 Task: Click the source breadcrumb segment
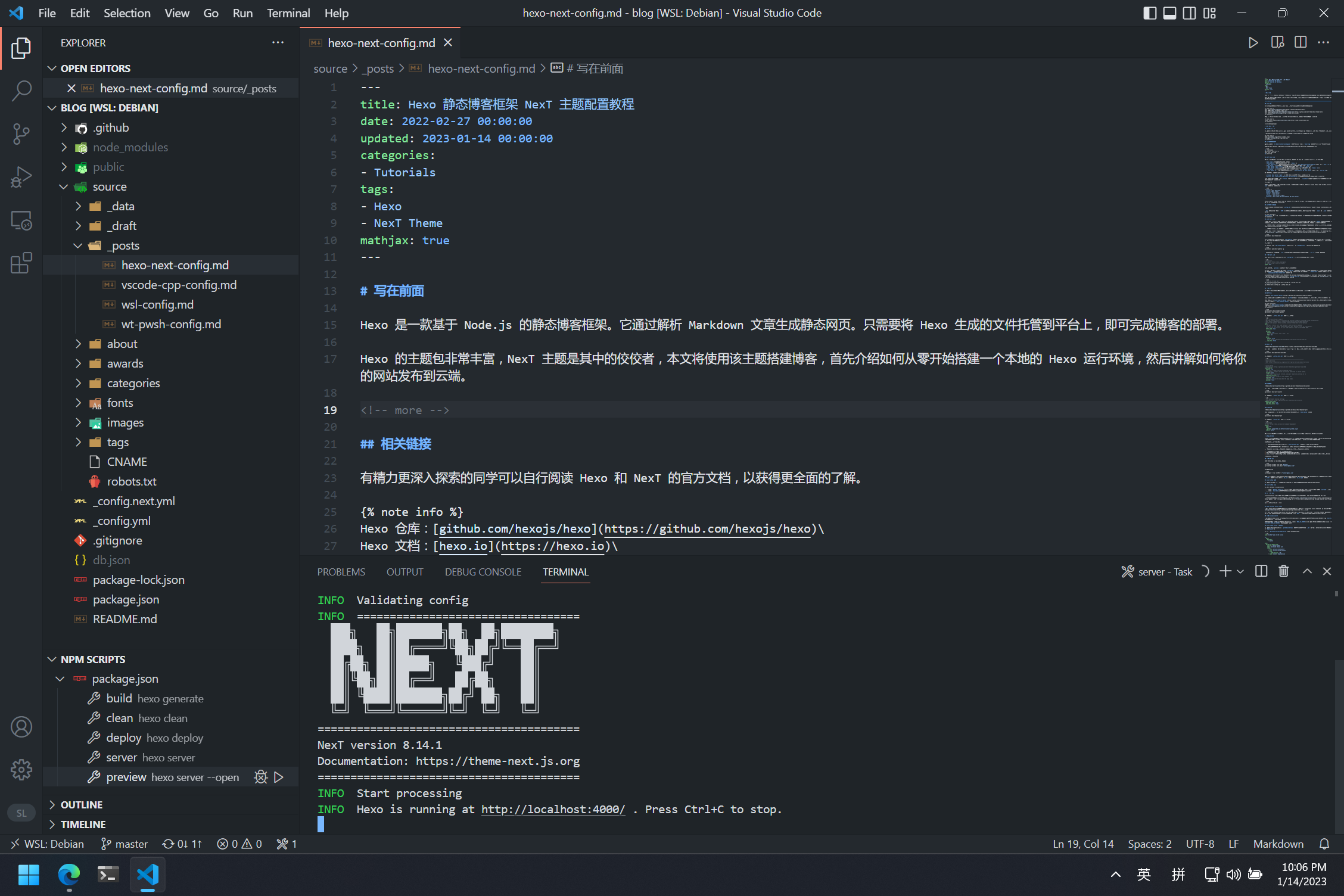(x=330, y=69)
